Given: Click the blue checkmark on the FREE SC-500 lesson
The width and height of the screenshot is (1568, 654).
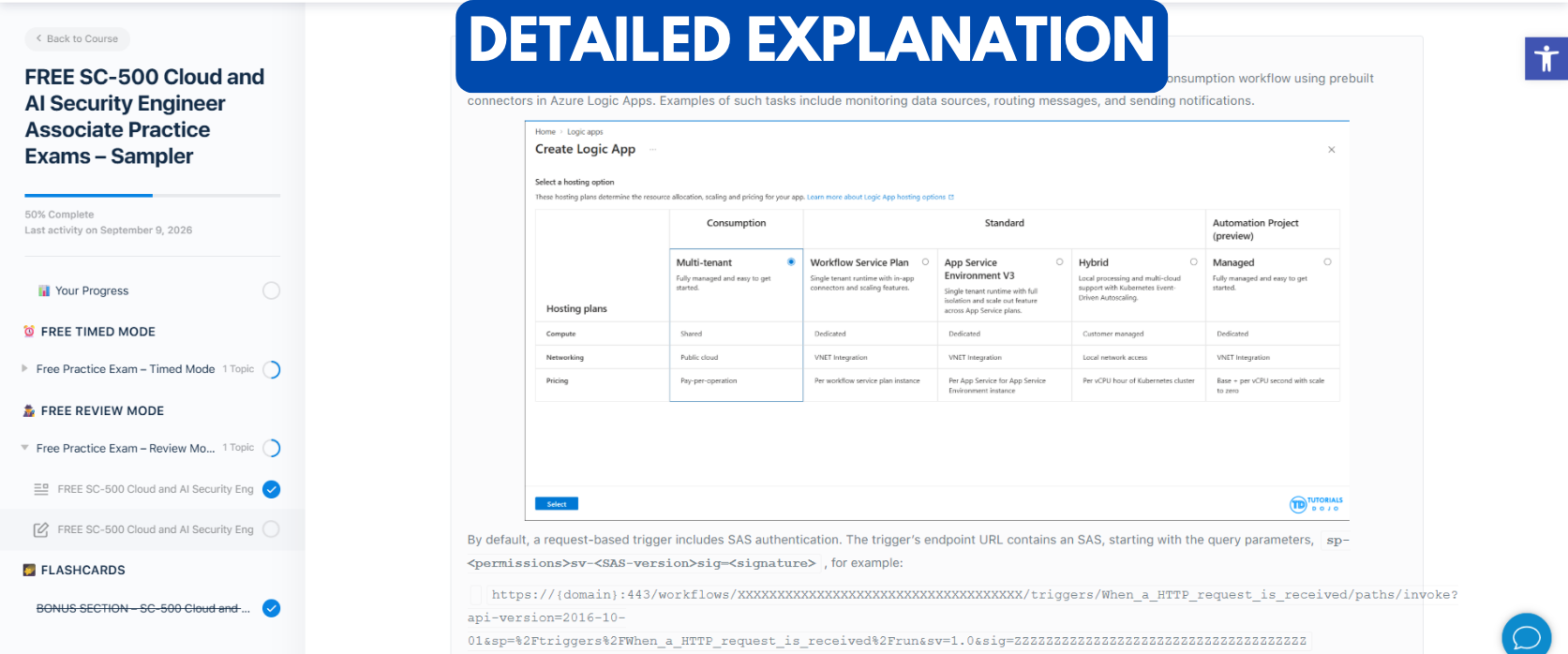Looking at the screenshot, I should [x=271, y=489].
